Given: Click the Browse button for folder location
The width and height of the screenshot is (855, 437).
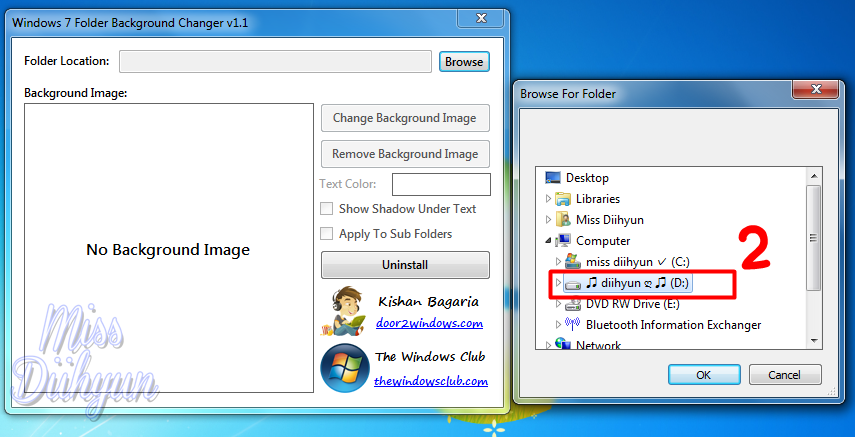Looking at the screenshot, I should pyautogui.click(x=464, y=62).
